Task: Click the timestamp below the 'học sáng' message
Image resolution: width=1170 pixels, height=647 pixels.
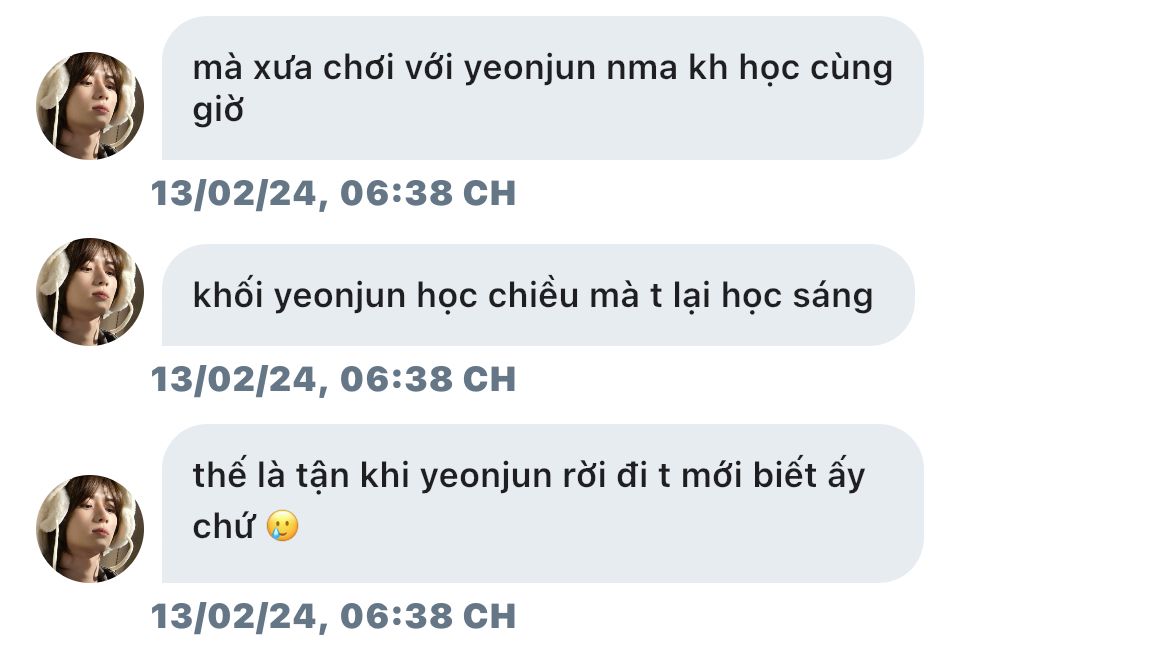Action: 334,379
